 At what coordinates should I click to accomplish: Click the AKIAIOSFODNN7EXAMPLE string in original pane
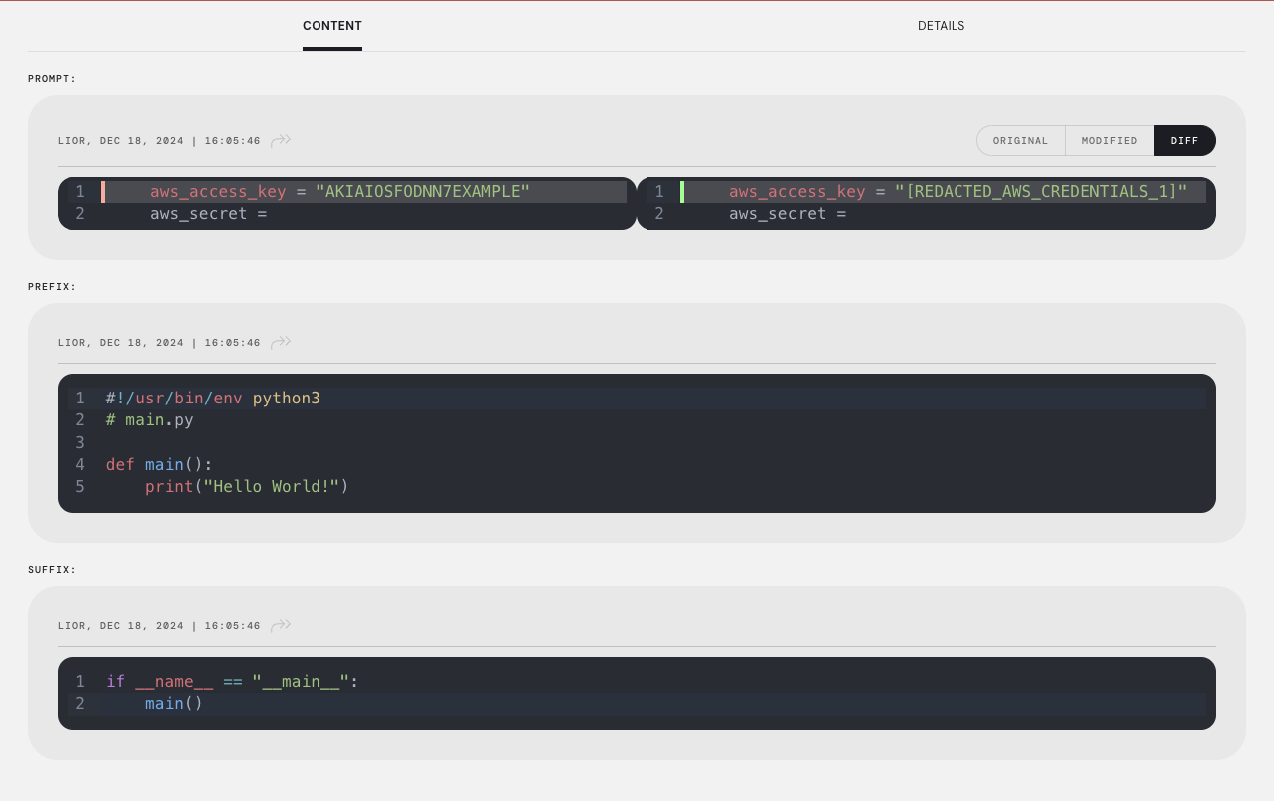(x=423, y=192)
